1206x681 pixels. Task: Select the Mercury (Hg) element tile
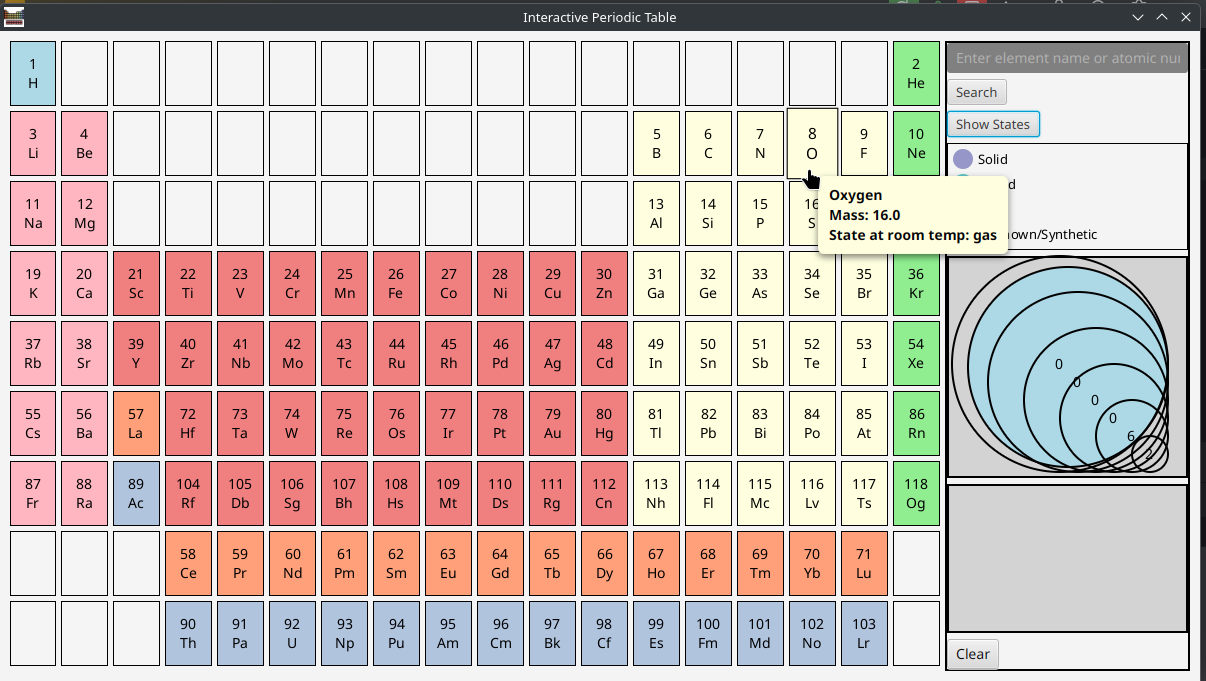click(x=604, y=423)
